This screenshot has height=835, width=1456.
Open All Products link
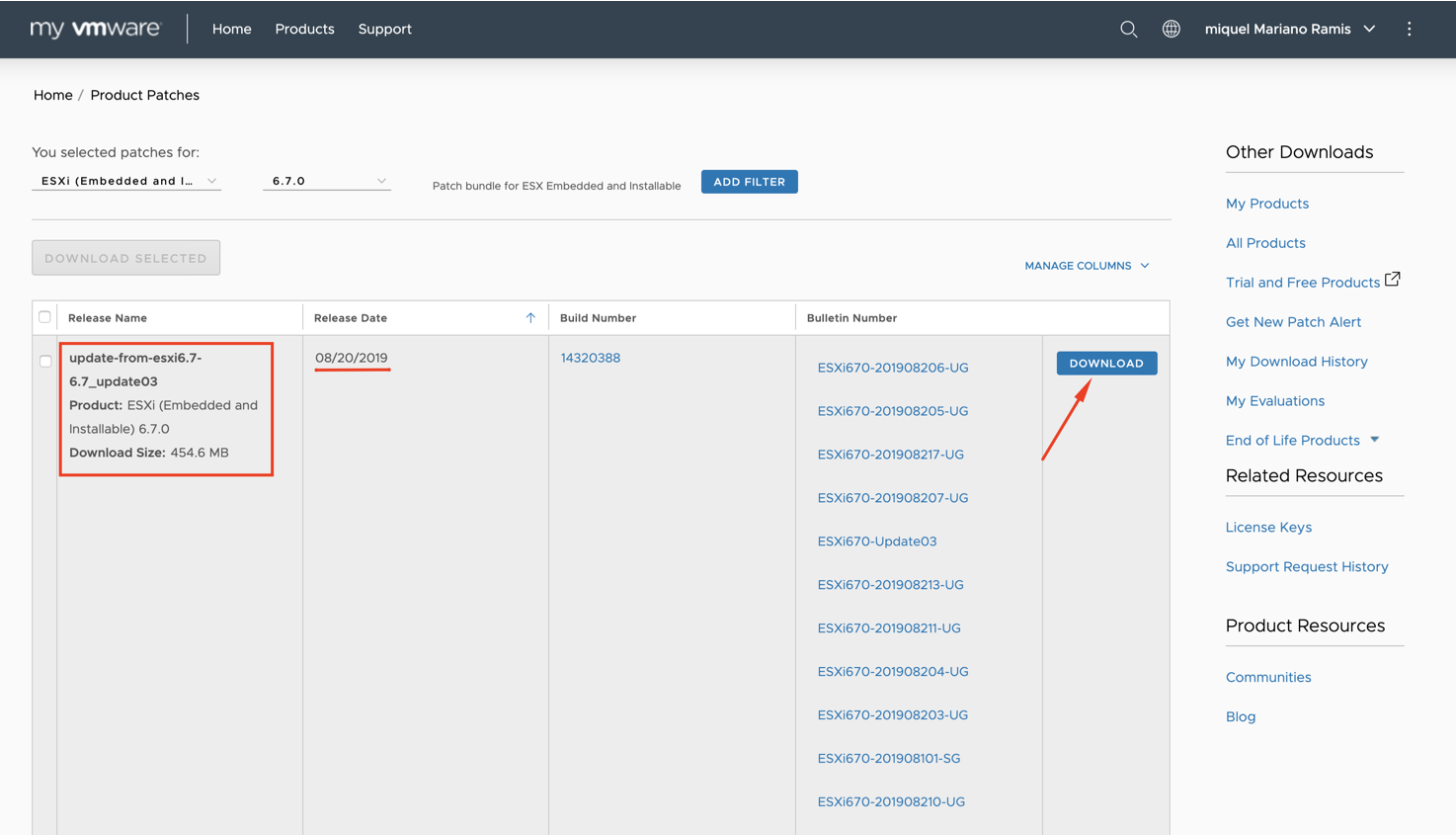pos(1265,243)
